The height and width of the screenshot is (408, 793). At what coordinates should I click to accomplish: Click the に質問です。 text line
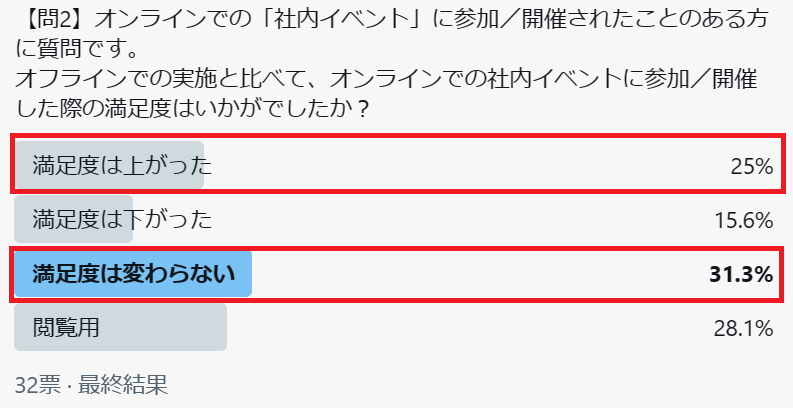[x=77, y=50]
